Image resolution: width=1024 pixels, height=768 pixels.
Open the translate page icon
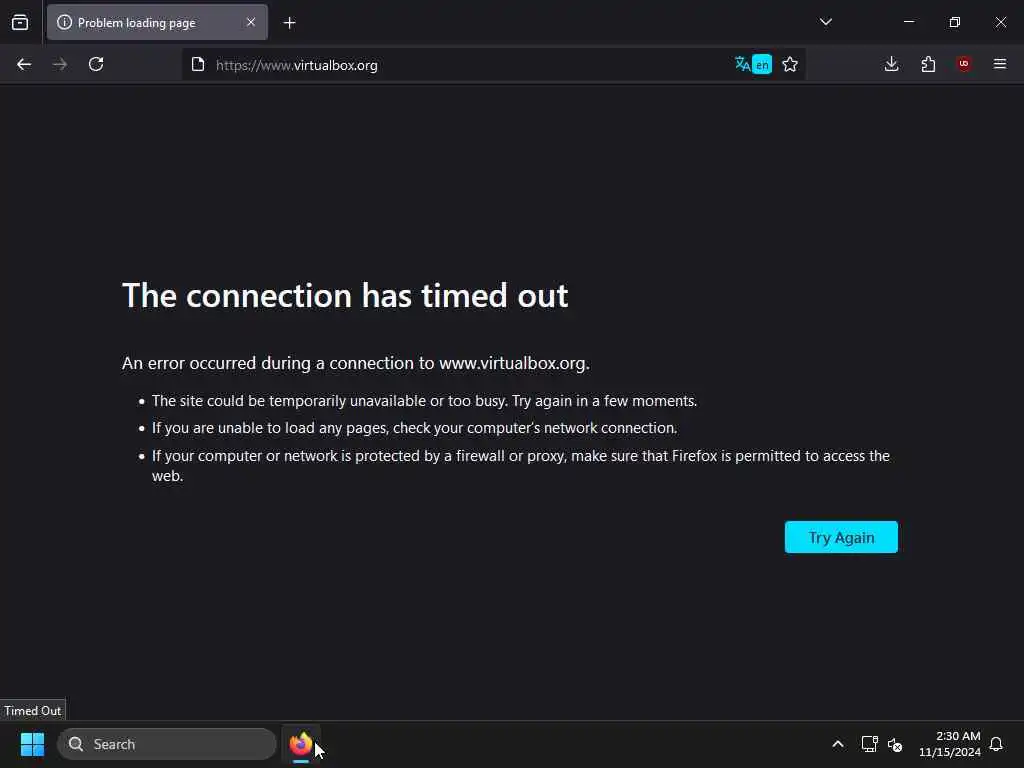(742, 64)
